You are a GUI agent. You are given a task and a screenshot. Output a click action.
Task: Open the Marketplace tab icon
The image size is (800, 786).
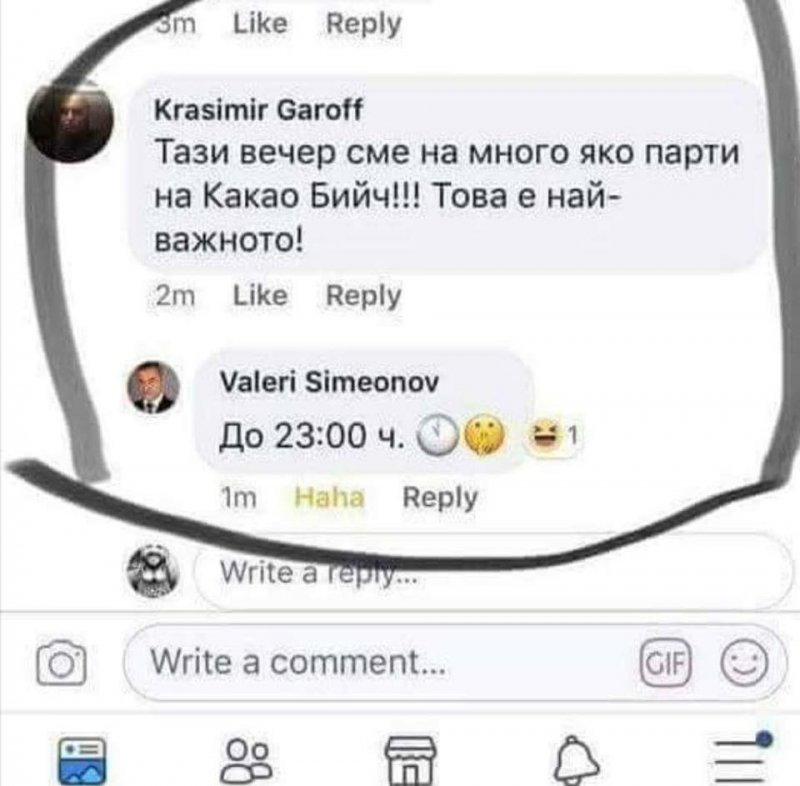(x=410, y=761)
